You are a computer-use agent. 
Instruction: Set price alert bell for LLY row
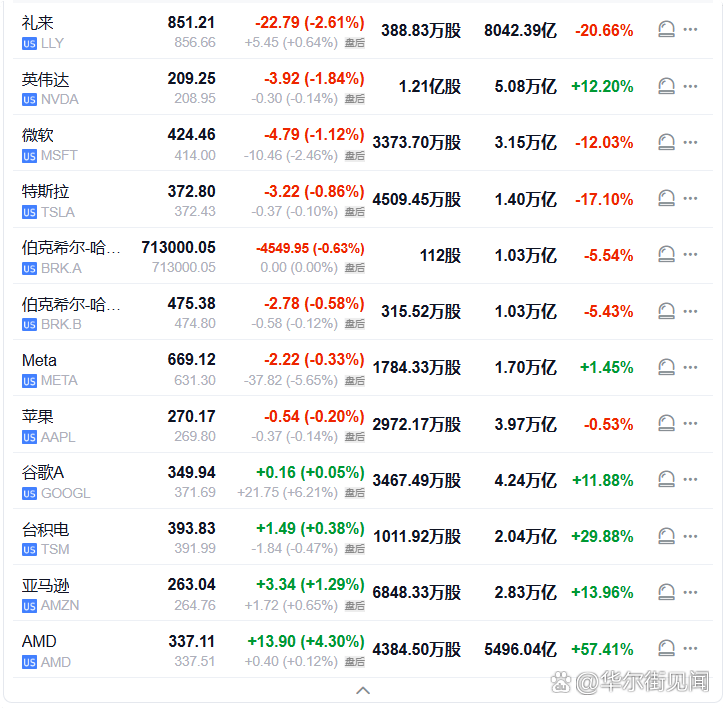tap(666, 30)
